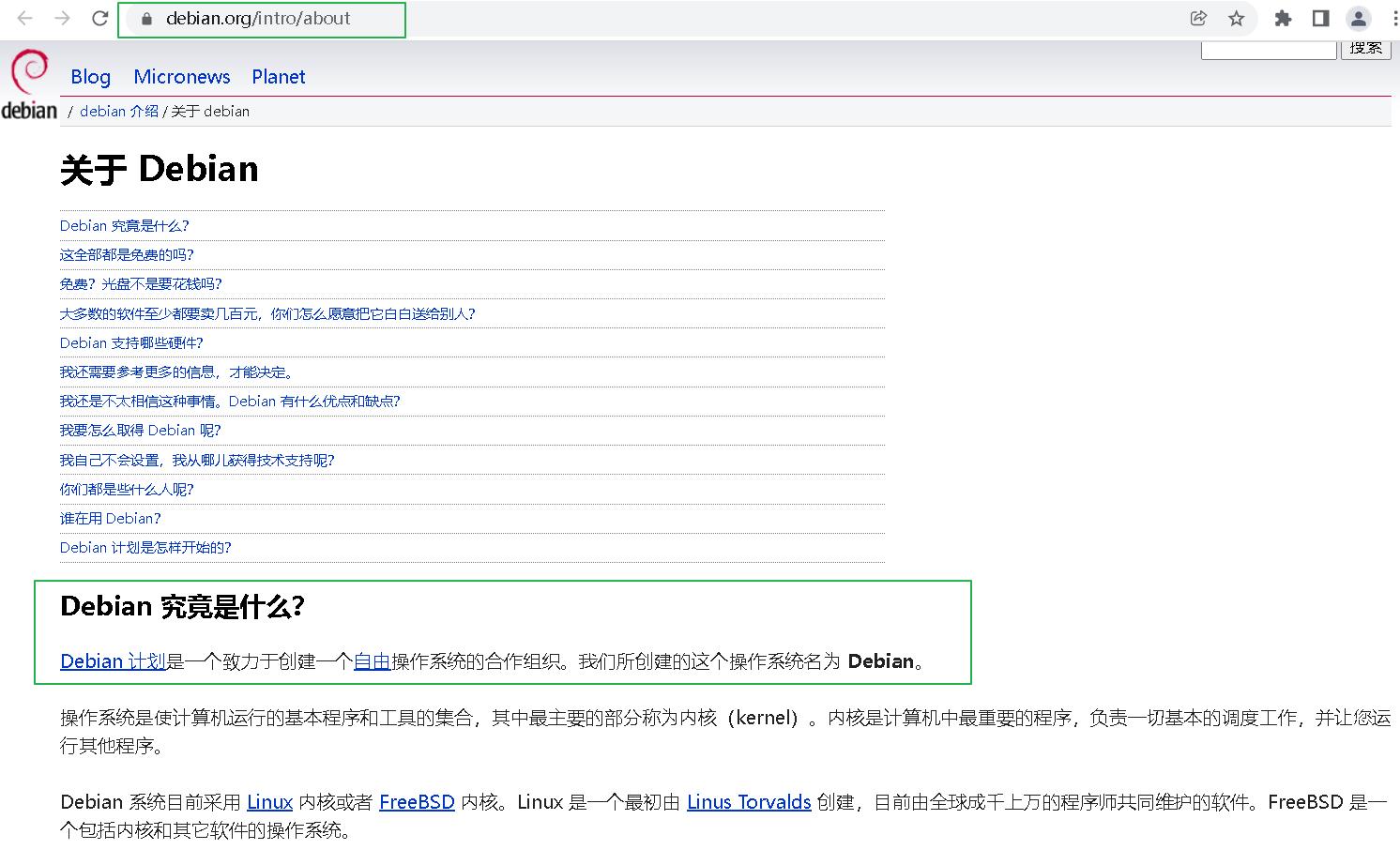Open the Micronews navigation item
Screen dimensions: 1400x865
pyautogui.click(x=182, y=77)
